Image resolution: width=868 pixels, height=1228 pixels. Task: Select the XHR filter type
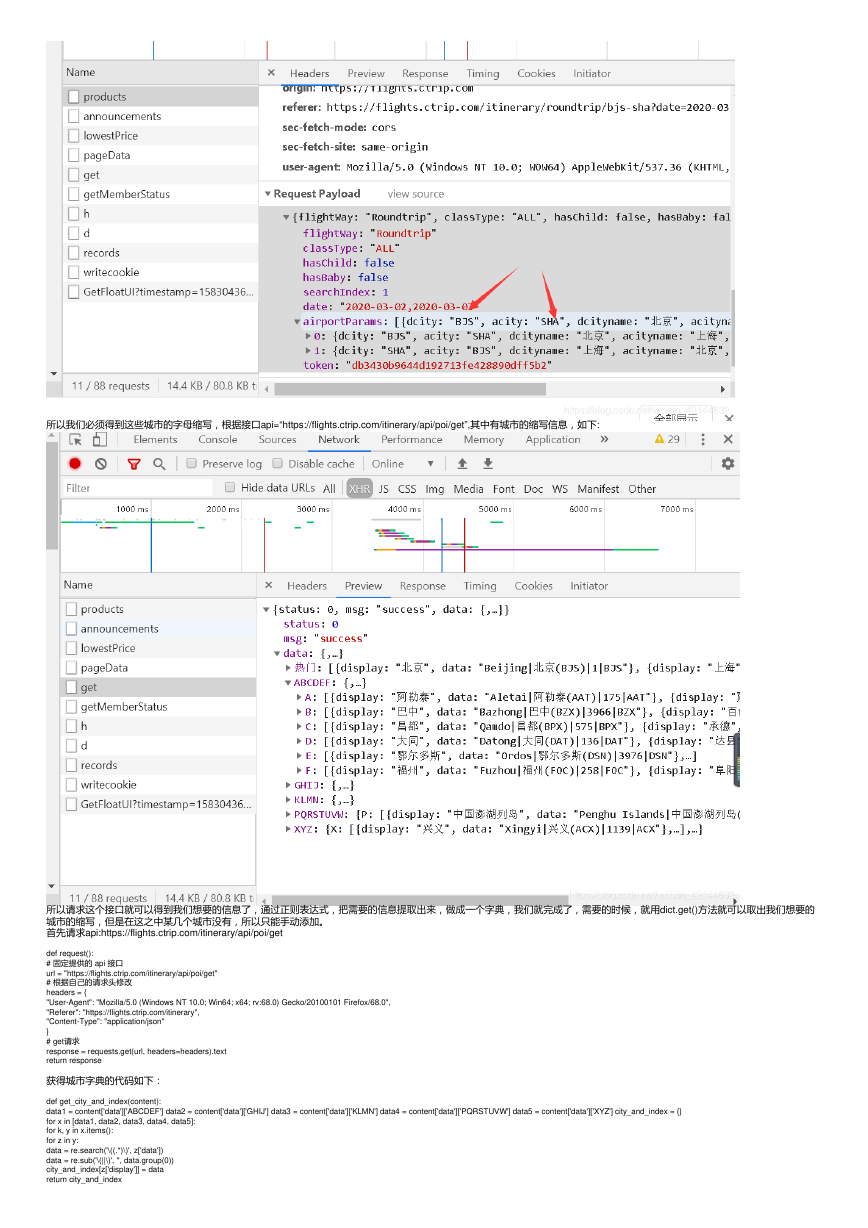pyautogui.click(x=359, y=489)
